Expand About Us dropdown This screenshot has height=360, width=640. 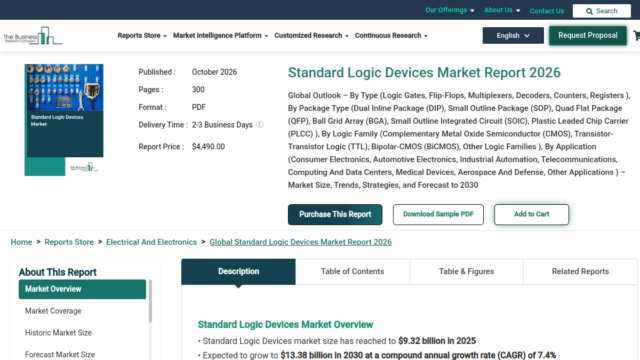(502, 10)
